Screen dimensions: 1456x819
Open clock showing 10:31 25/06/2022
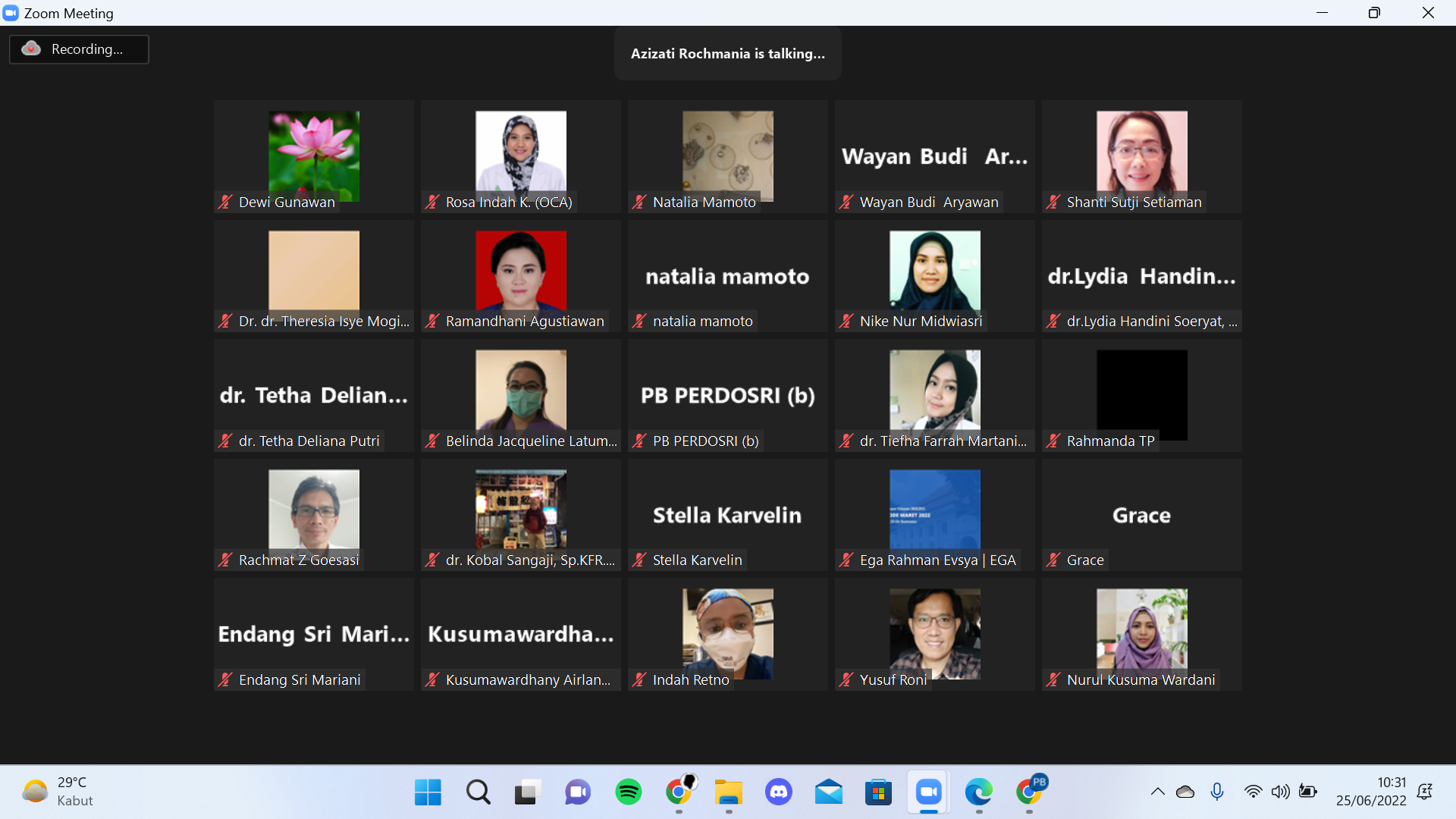[x=1371, y=792]
